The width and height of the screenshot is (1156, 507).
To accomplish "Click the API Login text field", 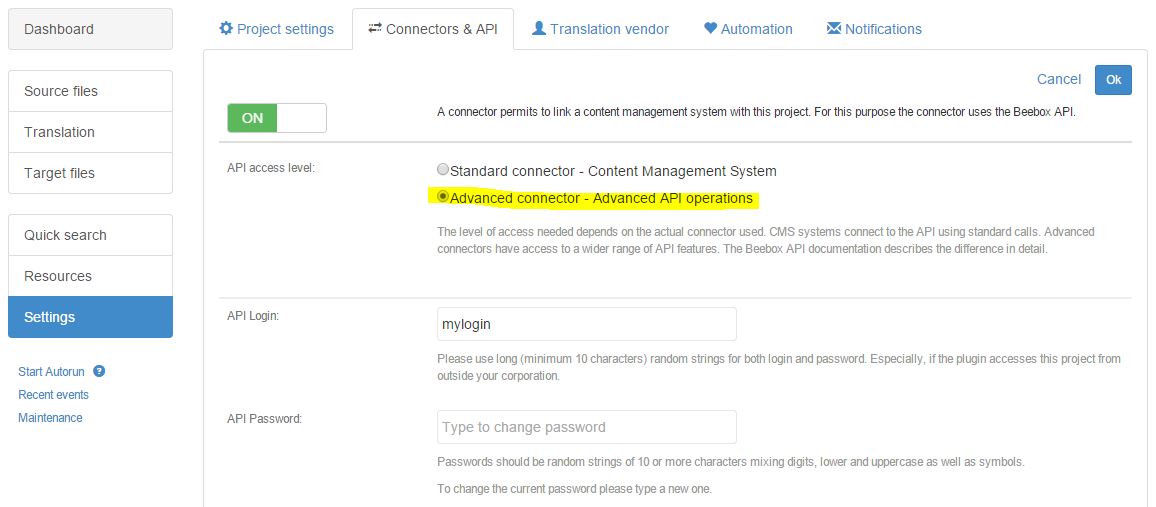I will point(587,324).
